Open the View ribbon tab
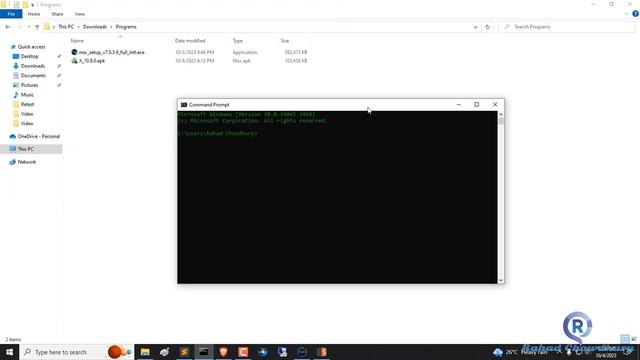Viewport: 640px width, 360px height. tap(80, 14)
